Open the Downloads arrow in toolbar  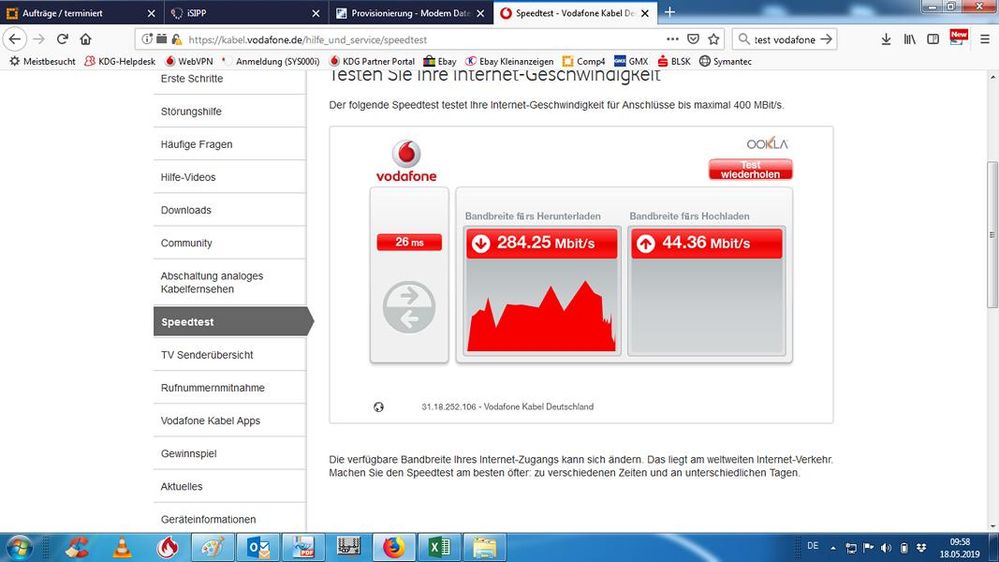[886, 39]
